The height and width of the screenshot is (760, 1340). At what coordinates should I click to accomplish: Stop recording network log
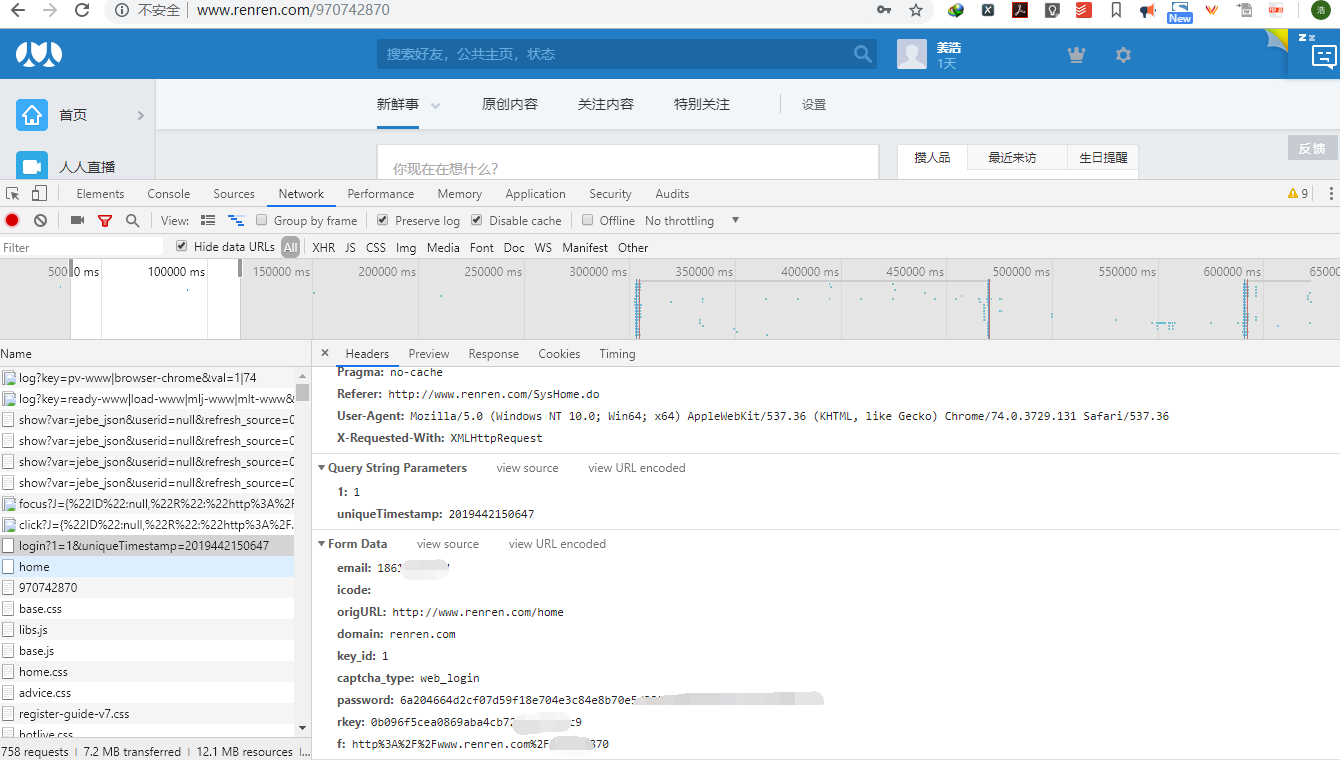(12, 220)
